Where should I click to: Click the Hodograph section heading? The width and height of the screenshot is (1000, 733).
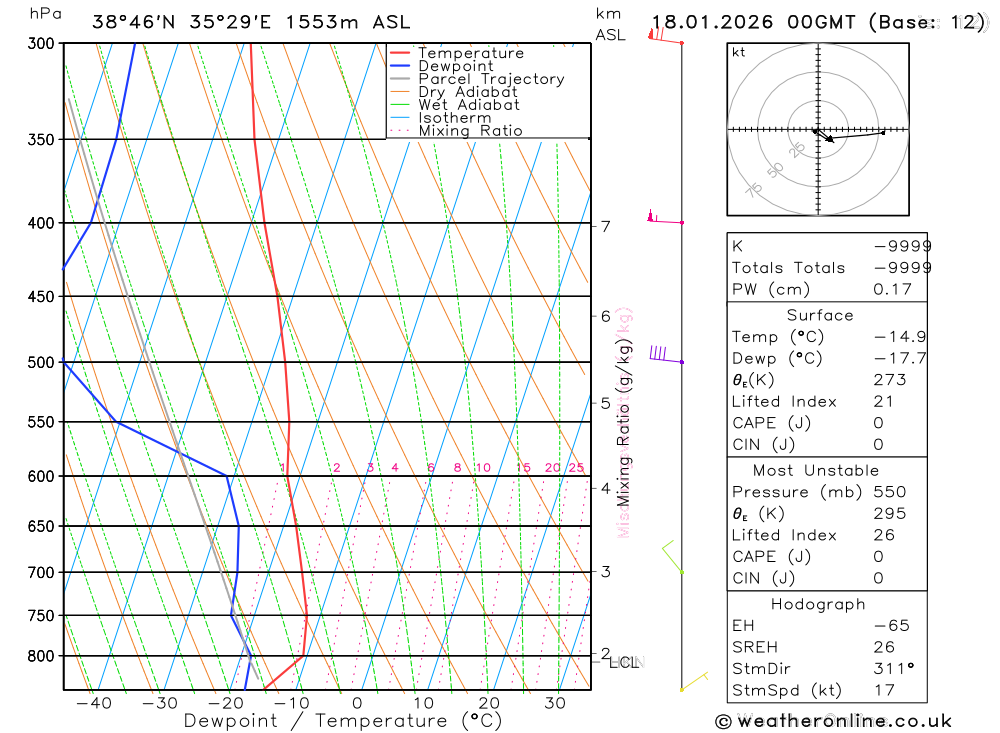(818, 604)
